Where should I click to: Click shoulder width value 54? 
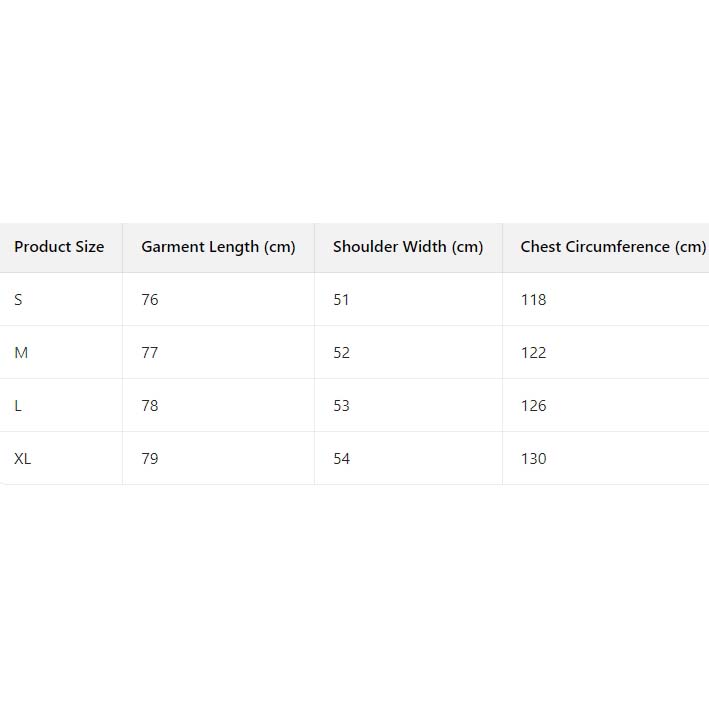click(x=342, y=459)
